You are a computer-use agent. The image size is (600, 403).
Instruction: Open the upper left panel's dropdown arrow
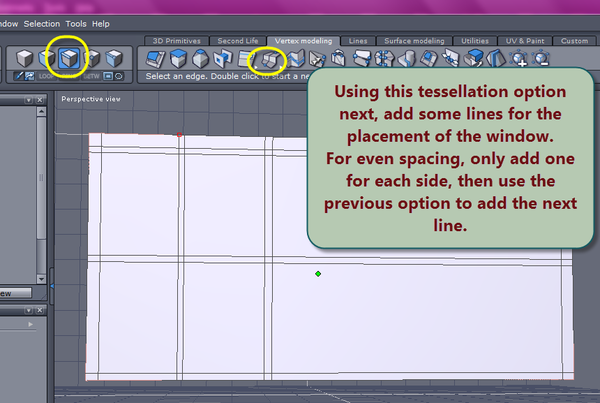tap(29, 100)
